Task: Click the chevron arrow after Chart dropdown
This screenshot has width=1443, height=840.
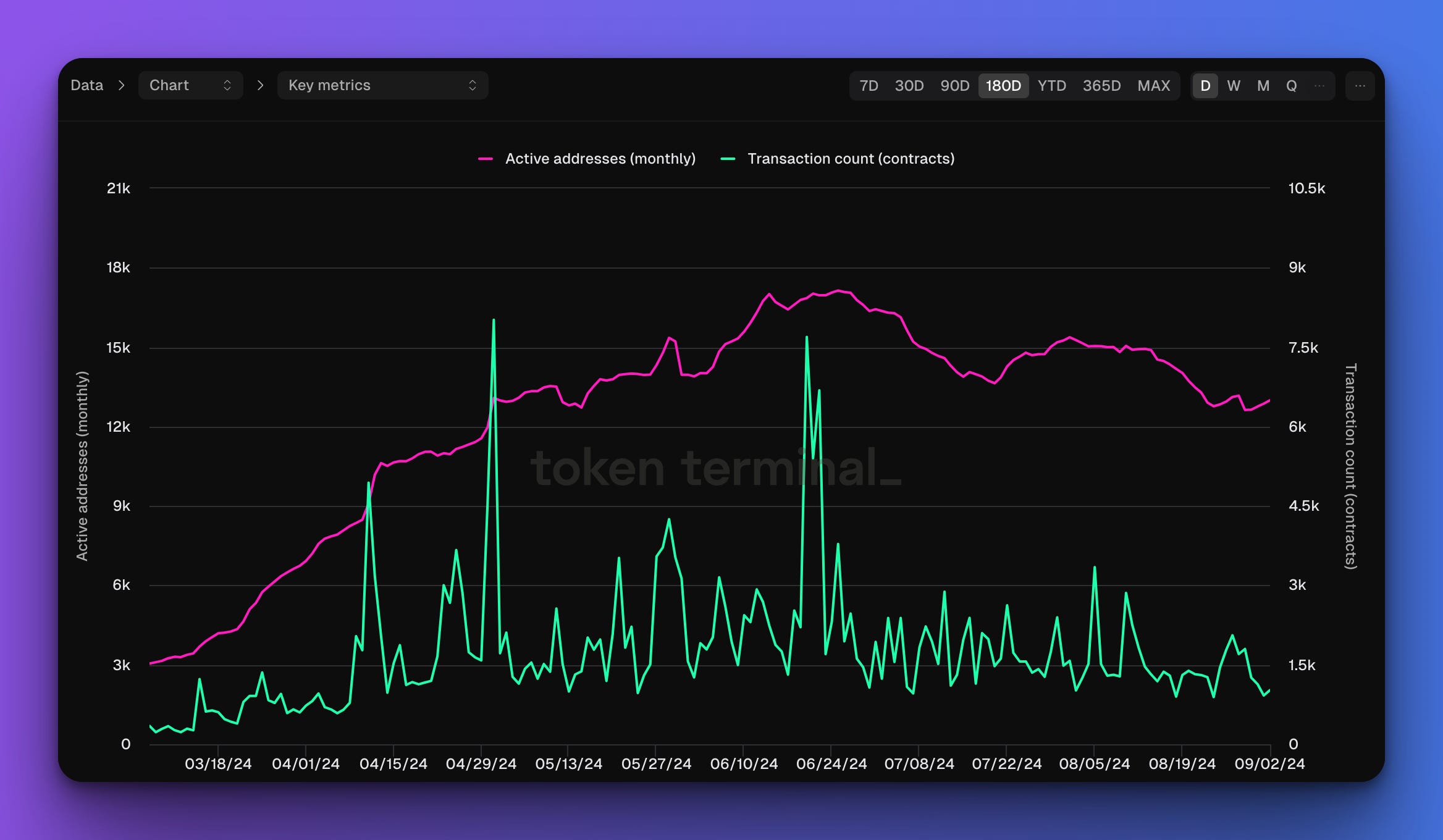Action: tap(260, 85)
